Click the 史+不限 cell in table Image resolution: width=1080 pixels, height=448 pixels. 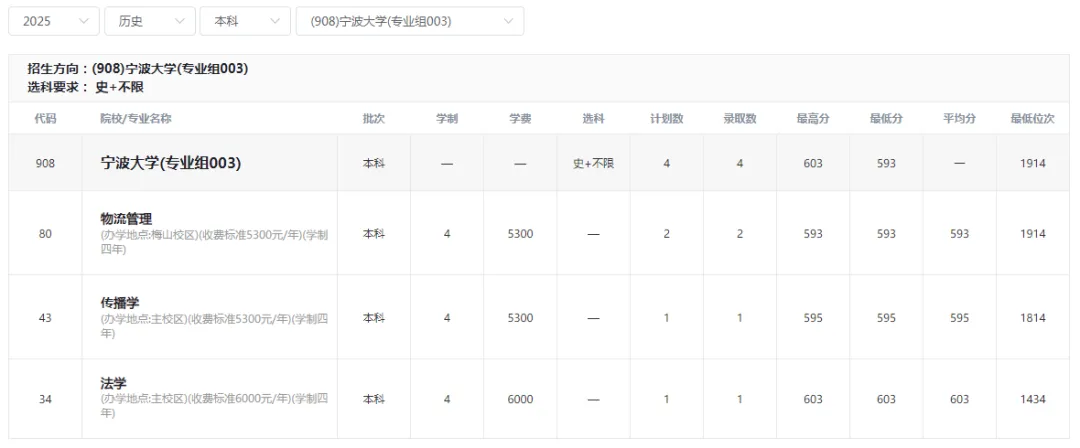(x=593, y=163)
